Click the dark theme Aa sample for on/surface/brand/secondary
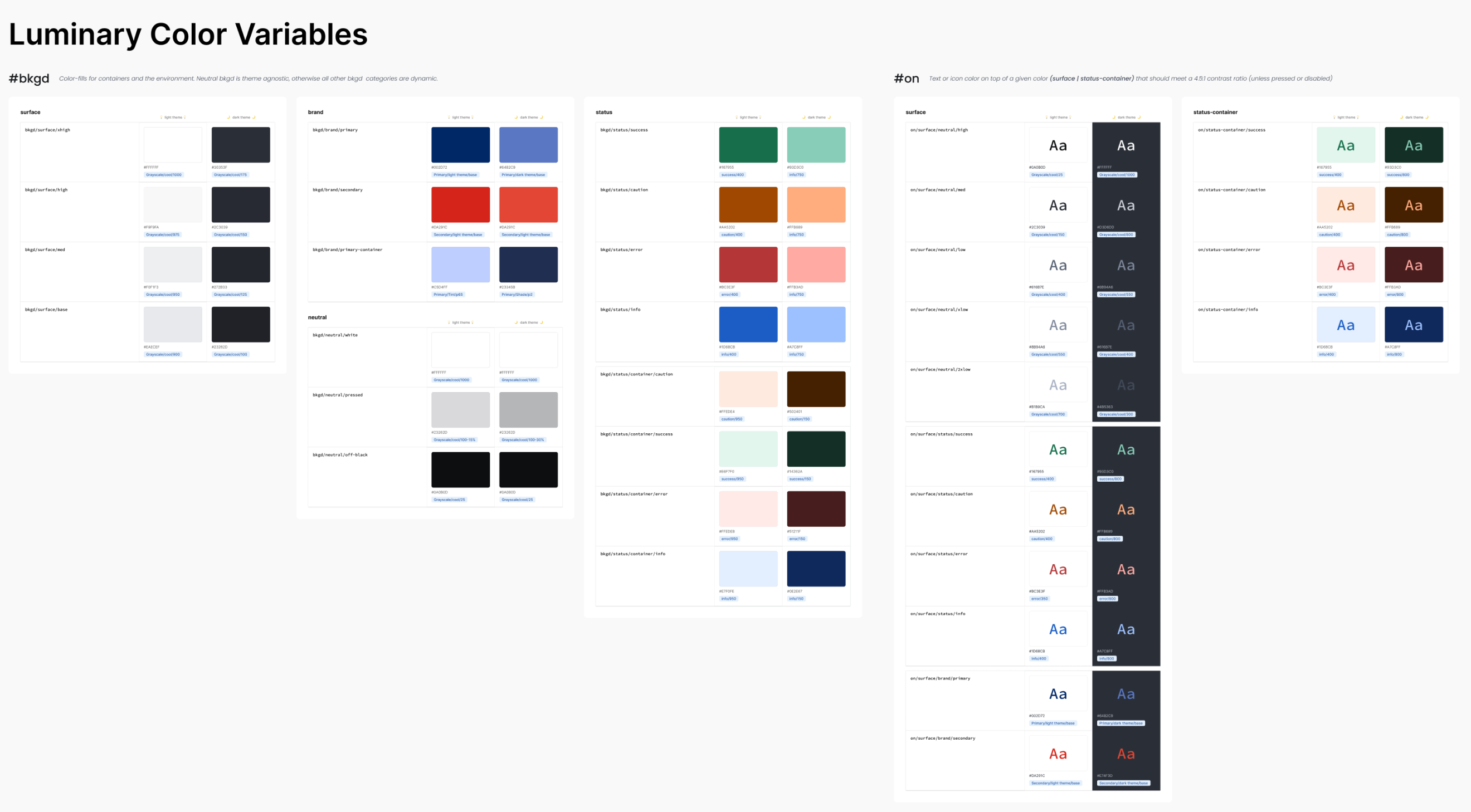This screenshot has width=1471, height=812. pos(1126,753)
